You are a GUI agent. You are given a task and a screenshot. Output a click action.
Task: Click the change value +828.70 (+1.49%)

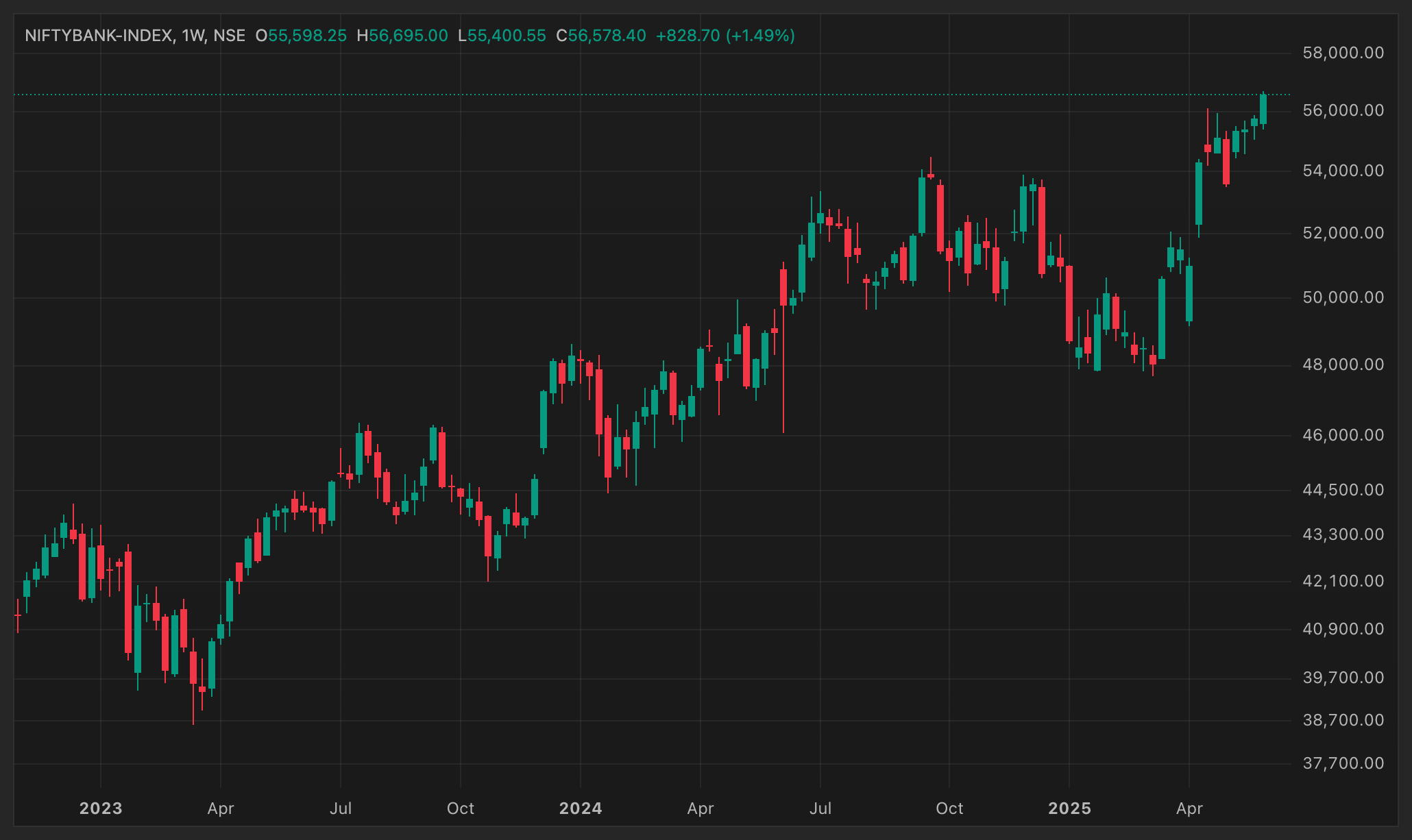[x=725, y=36]
